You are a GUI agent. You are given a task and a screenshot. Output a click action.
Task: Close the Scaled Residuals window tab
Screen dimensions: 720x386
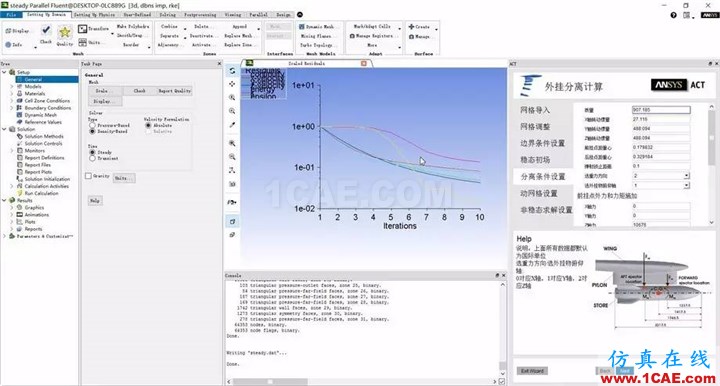(364, 63)
